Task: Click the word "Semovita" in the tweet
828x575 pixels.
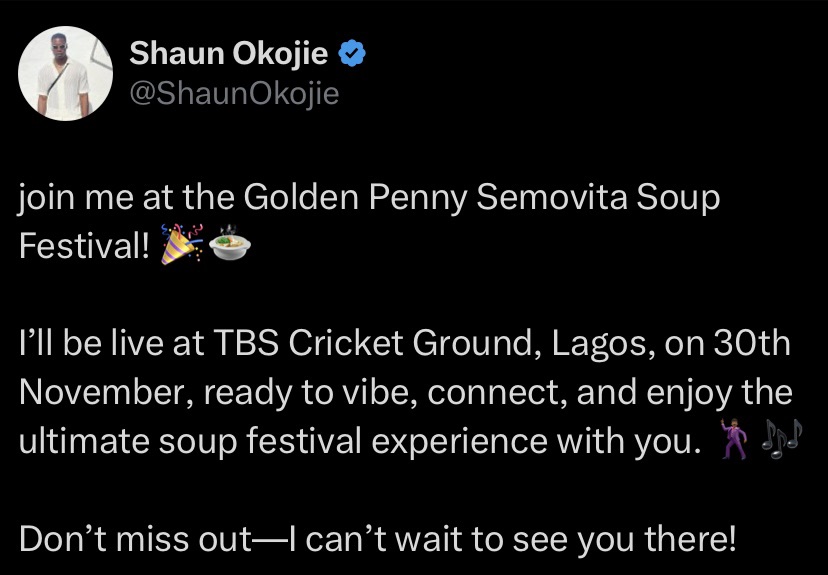Action: [552, 197]
